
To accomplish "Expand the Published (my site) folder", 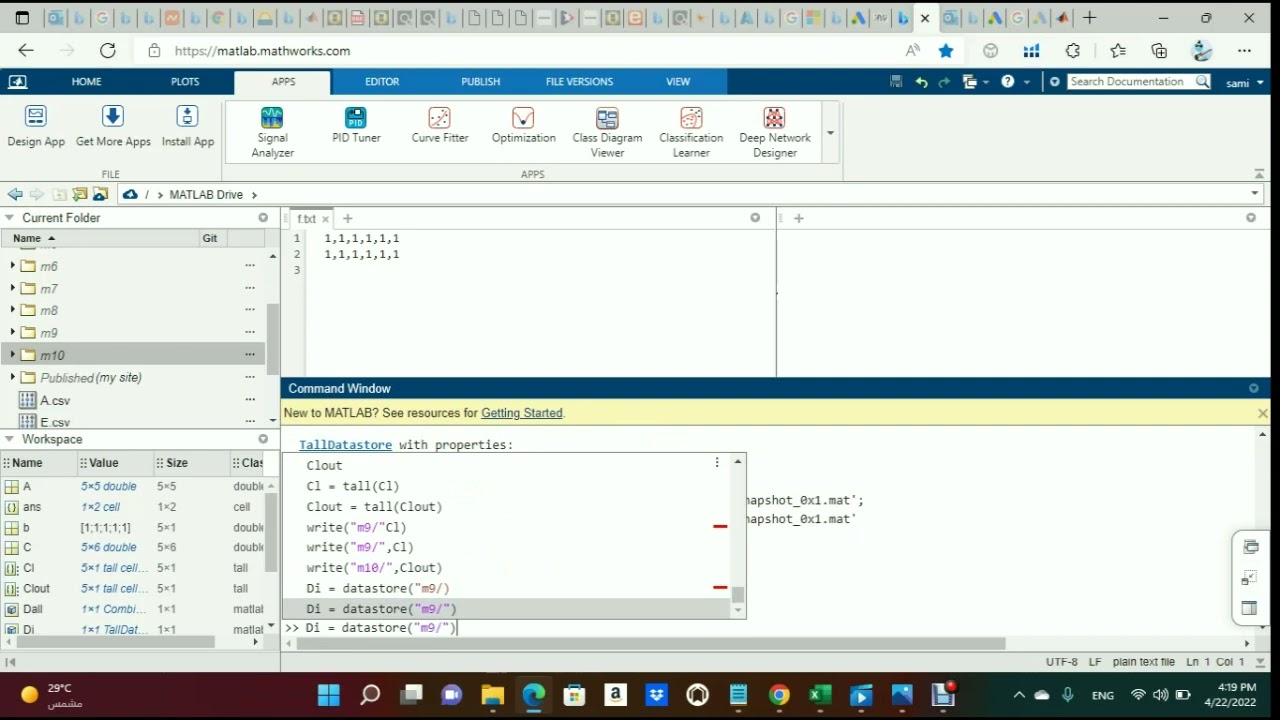I will pos(12,377).
